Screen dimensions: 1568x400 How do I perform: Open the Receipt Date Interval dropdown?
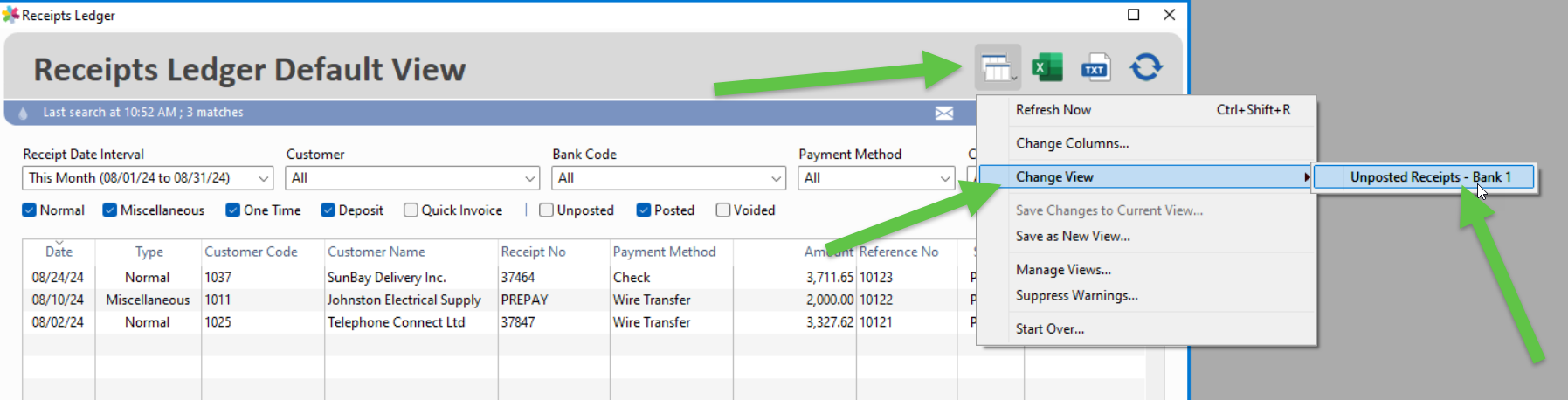(x=148, y=178)
